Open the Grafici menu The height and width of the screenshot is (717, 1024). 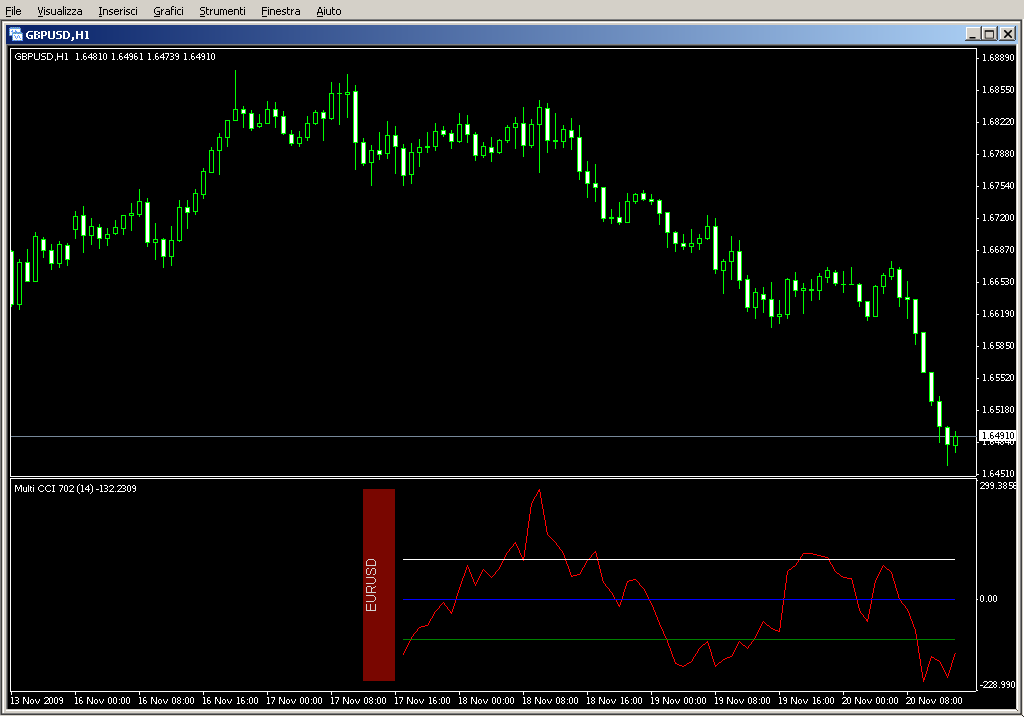(168, 11)
